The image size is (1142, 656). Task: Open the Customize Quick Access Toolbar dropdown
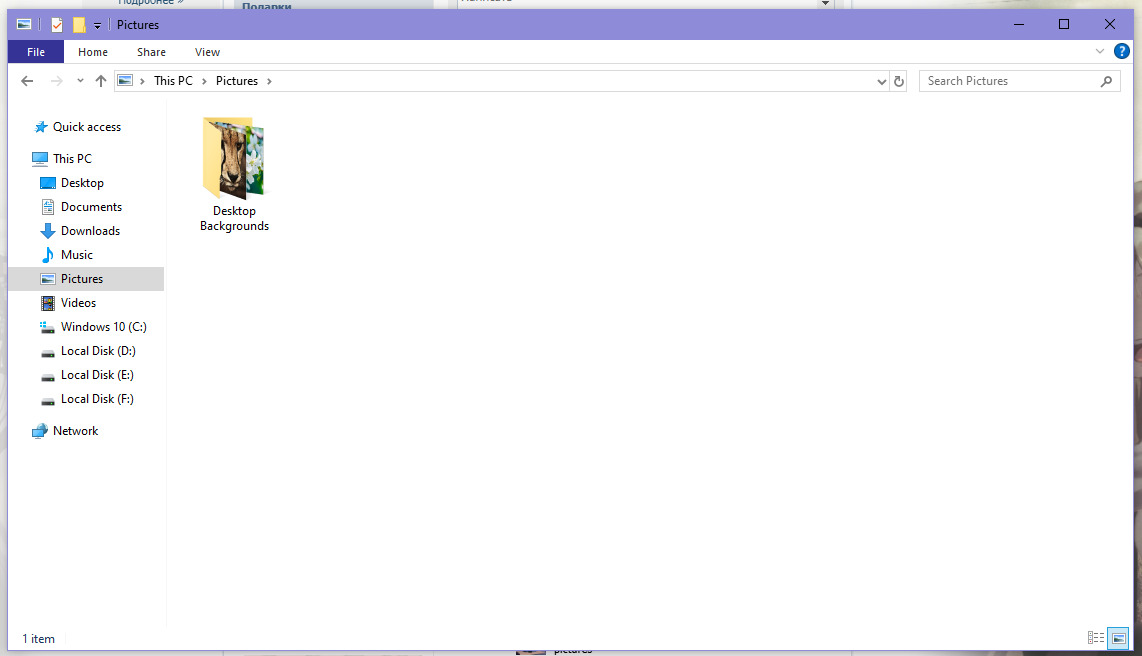(97, 25)
